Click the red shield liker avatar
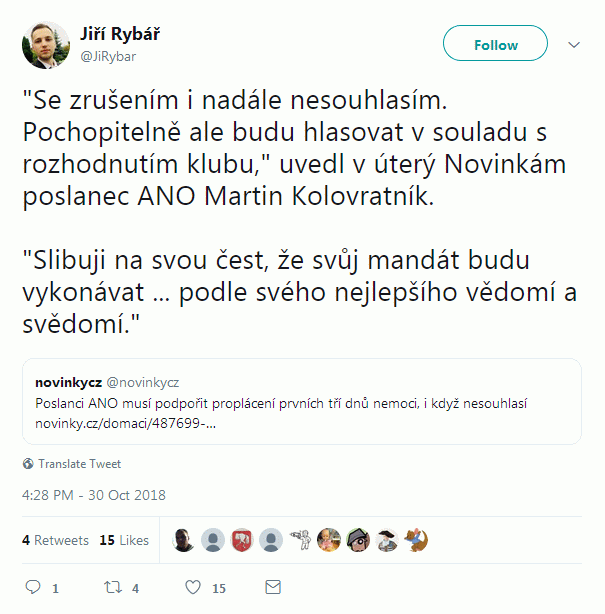Viewport: 605px width, 614px height. click(x=241, y=540)
